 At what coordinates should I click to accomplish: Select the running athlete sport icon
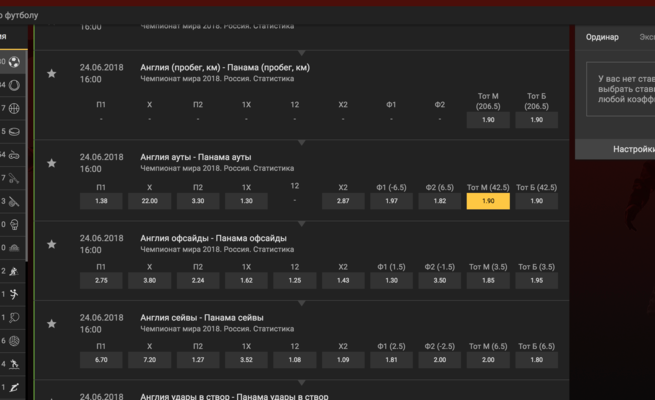pyautogui.click(x=14, y=293)
